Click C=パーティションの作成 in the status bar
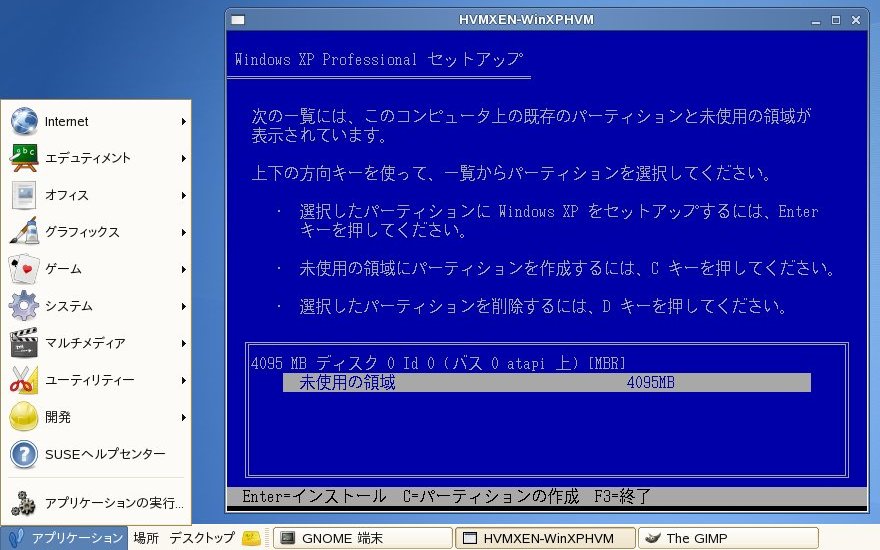This screenshot has height=550, width=880. point(491,497)
